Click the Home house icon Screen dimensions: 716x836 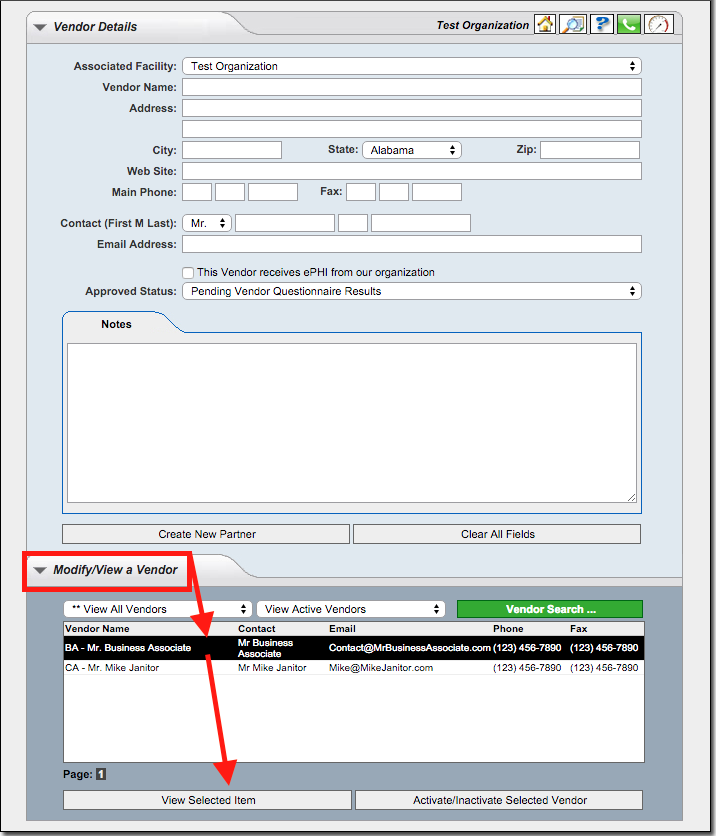[545, 25]
